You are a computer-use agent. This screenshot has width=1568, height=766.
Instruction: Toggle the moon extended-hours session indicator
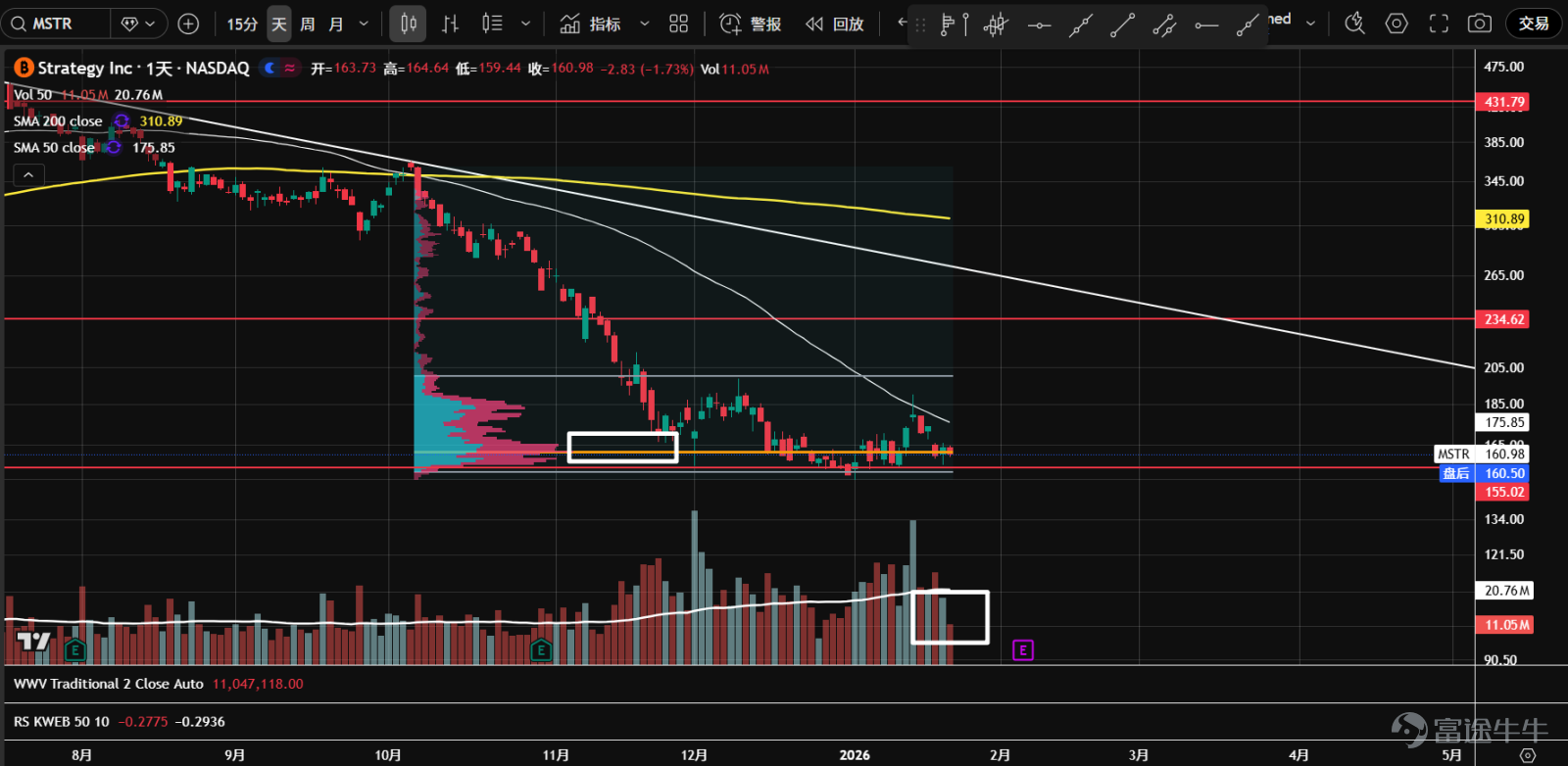click(269, 68)
